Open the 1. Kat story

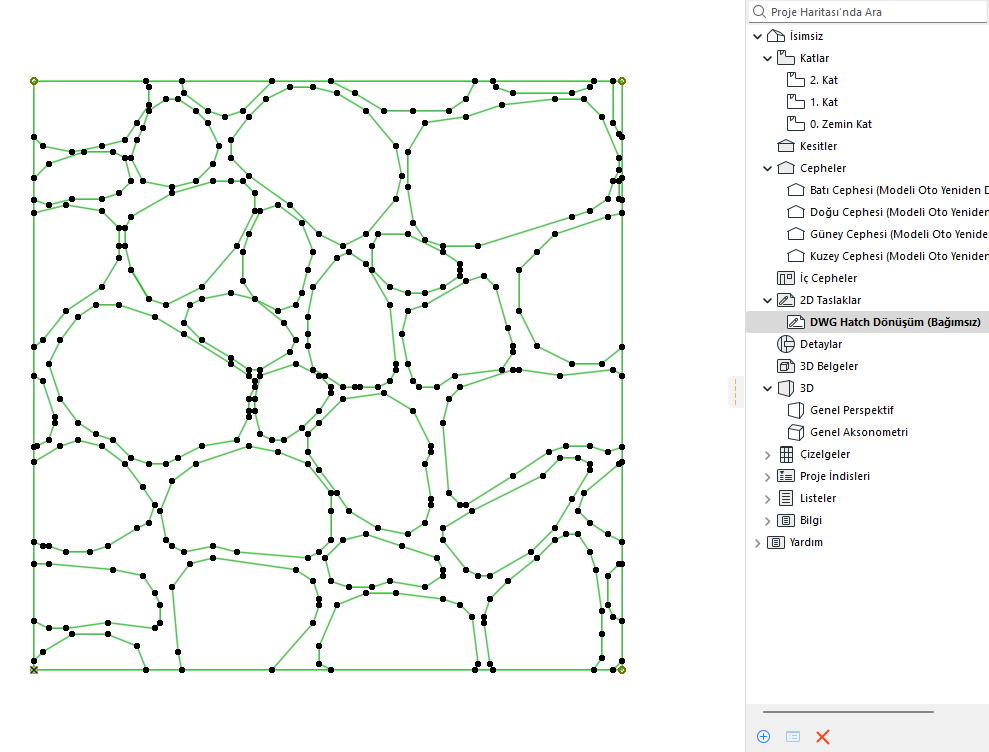[x=824, y=102]
